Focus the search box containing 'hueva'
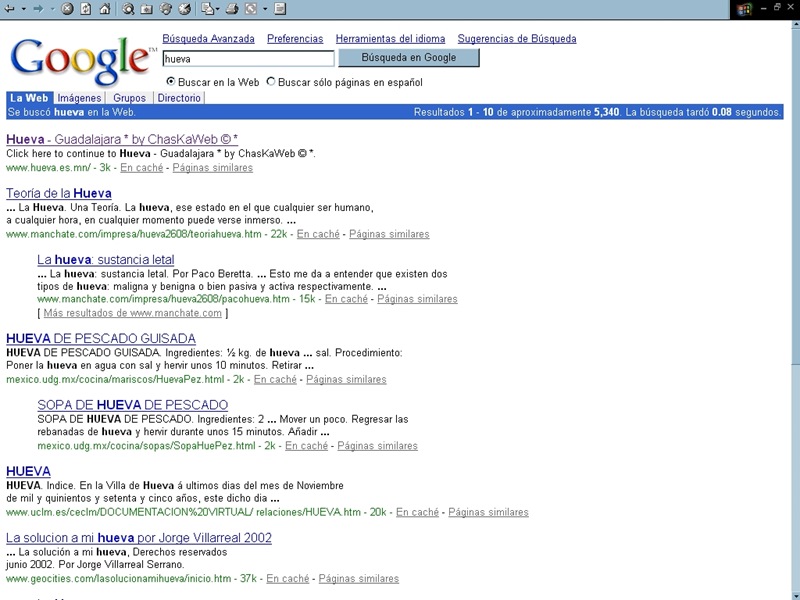This screenshot has width=800, height=600. tap(248, 59)
